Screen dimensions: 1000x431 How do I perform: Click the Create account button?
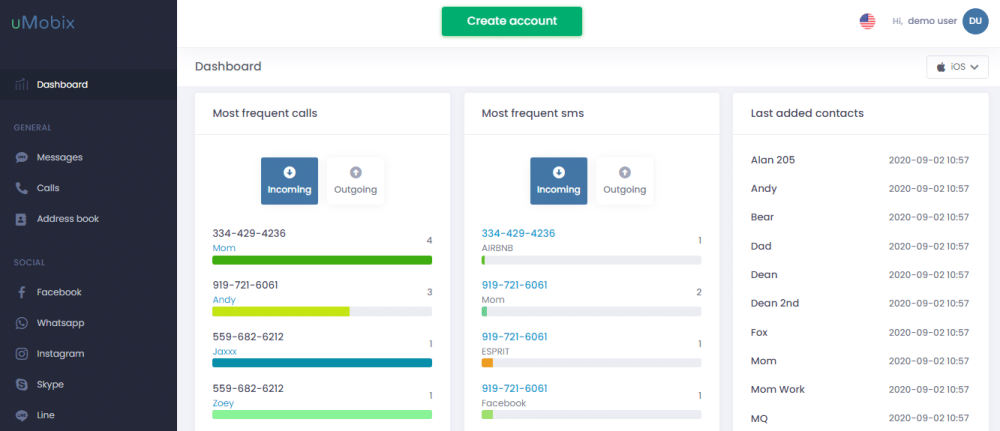[511, 21]
